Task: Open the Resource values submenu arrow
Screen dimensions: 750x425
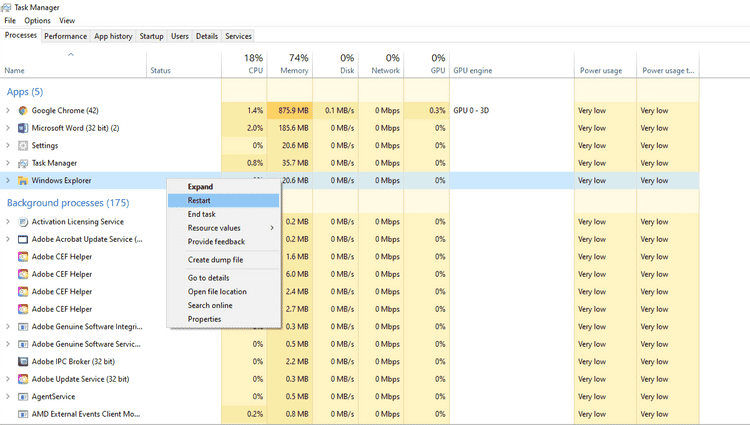Action: 272,228
